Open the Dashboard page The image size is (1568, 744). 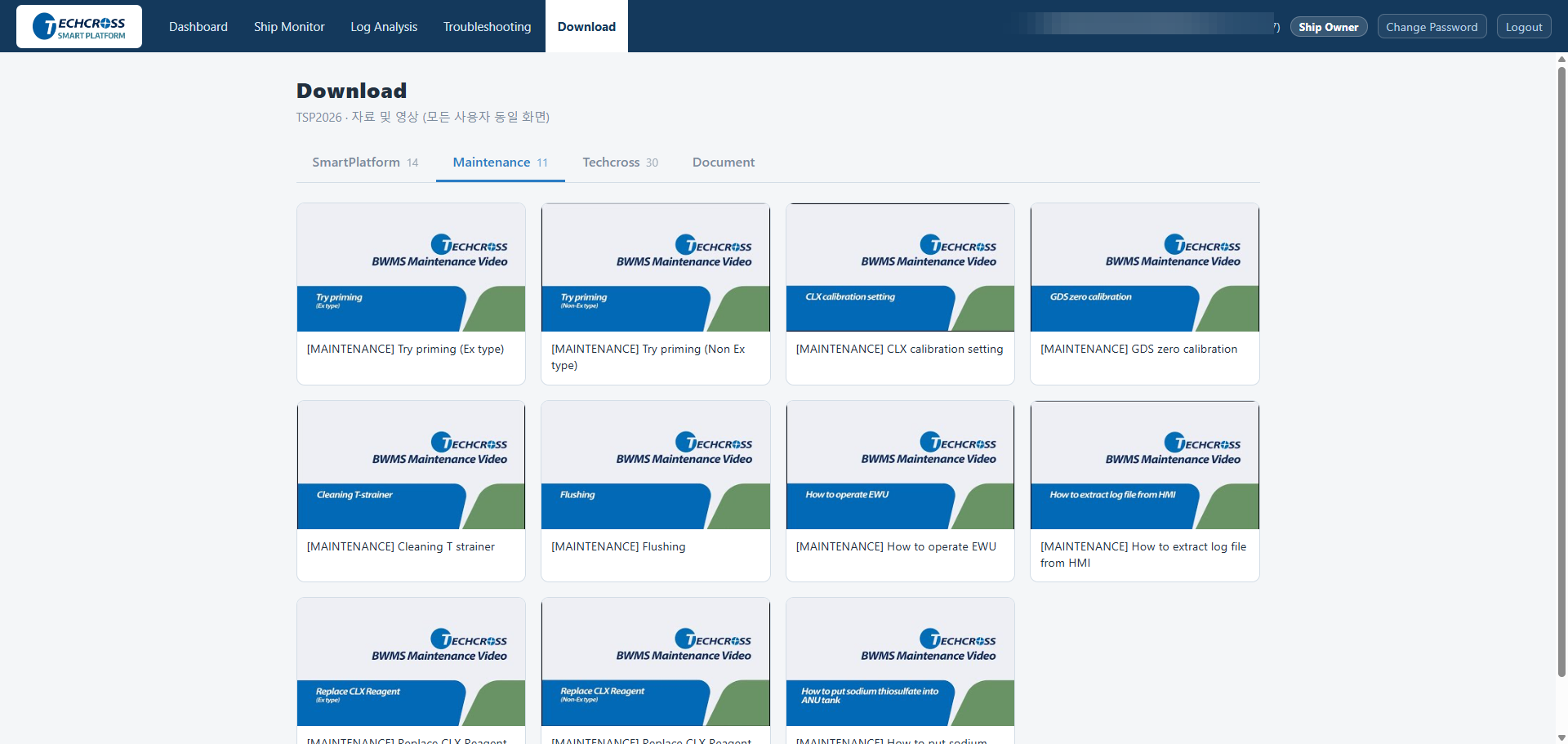[x=198, y=27]
